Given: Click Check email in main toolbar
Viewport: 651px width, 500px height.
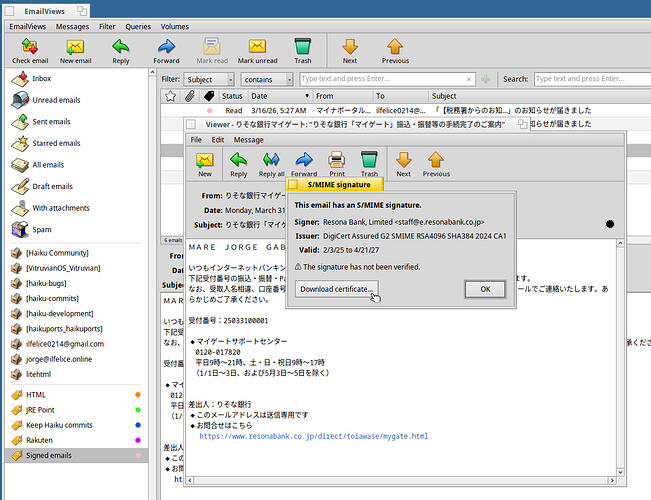Looking at the screenshot, I should pyautogui.click(x=30, y=51).
